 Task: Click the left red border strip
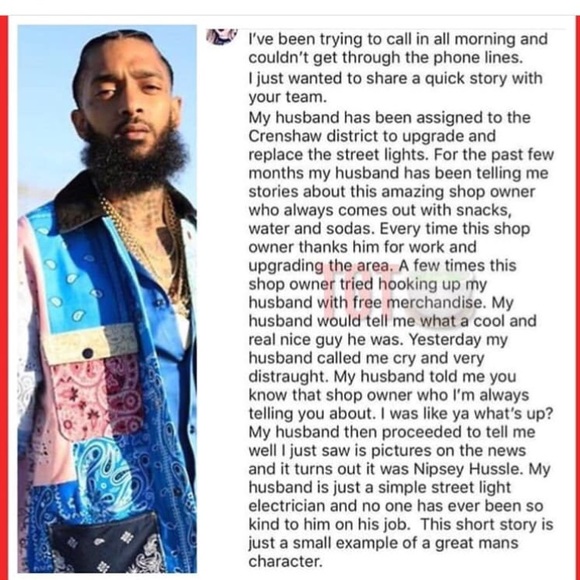pos(4,298)
